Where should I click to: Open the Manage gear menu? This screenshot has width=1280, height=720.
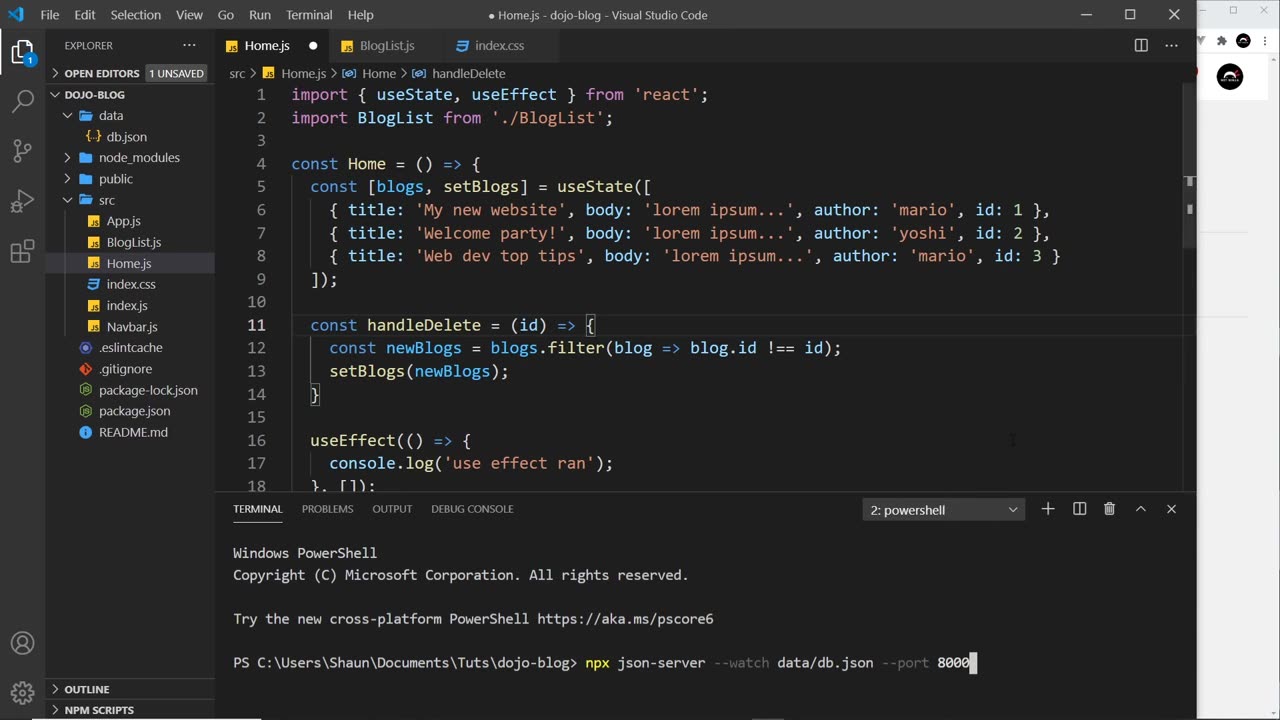point(22,692)
